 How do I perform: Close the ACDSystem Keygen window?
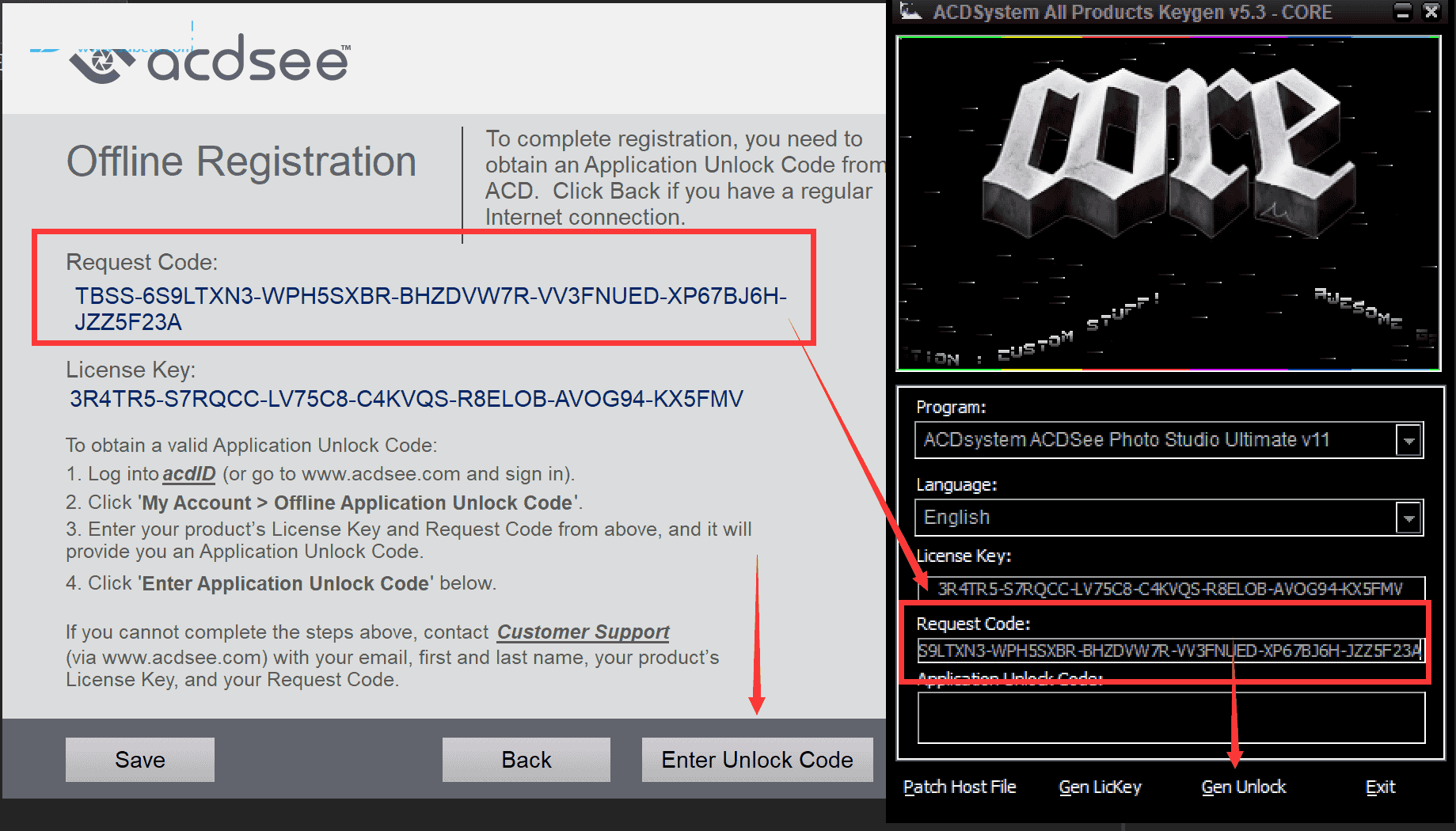coord(1431,12)
